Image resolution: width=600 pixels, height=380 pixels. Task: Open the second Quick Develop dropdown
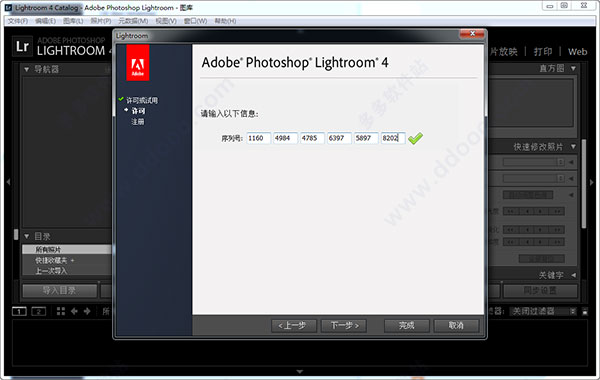click(x=534, y=178)
